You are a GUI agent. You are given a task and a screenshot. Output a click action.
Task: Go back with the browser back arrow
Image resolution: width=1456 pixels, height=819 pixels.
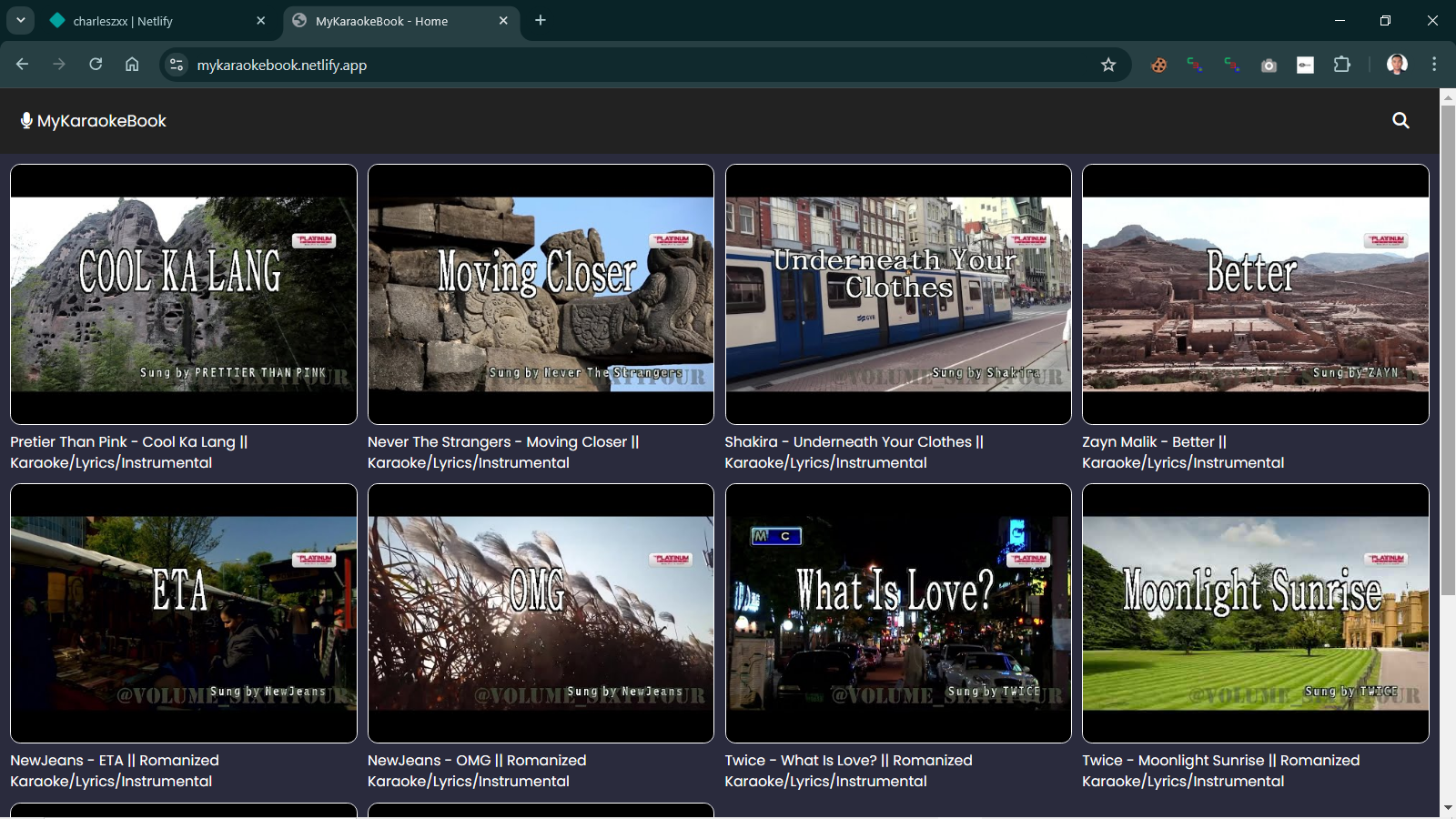coord(23,65)
